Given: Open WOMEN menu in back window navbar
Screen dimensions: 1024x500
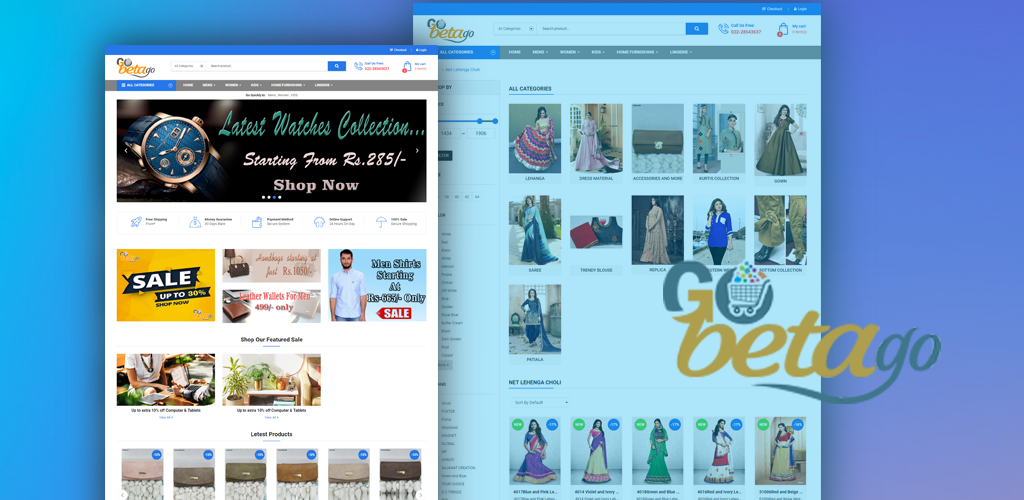Looking at the screenshot, I should coord(569,52).
